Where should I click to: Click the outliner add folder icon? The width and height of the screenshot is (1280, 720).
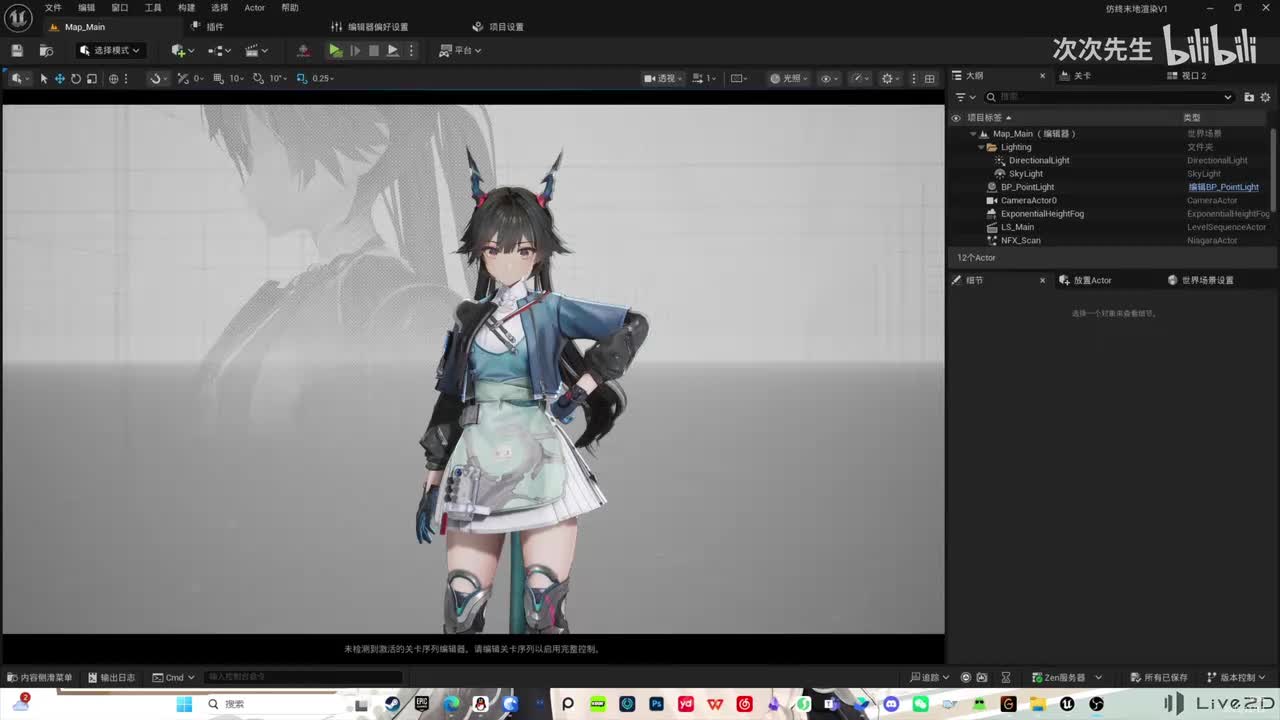pos(1249,97)
